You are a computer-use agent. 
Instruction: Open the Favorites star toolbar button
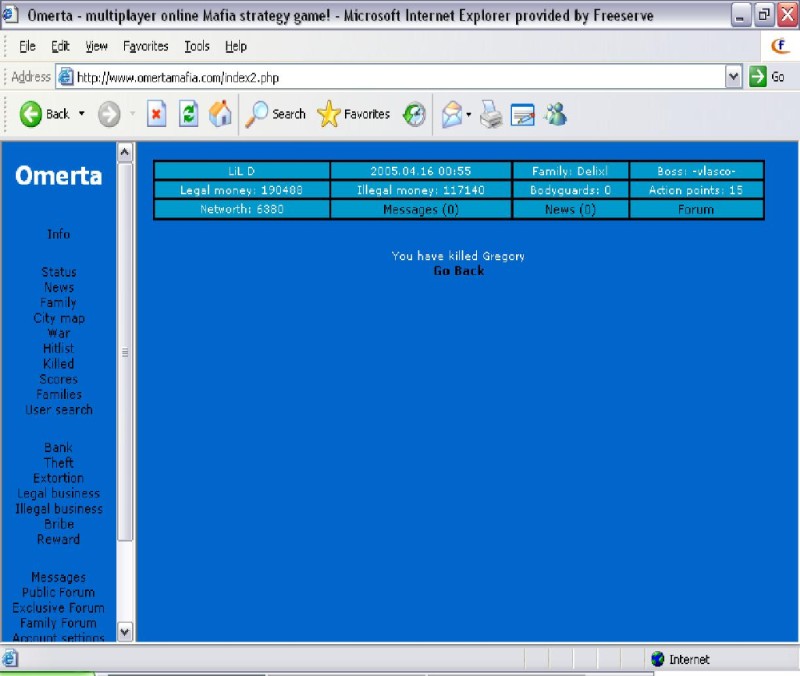tap(353, 114)
